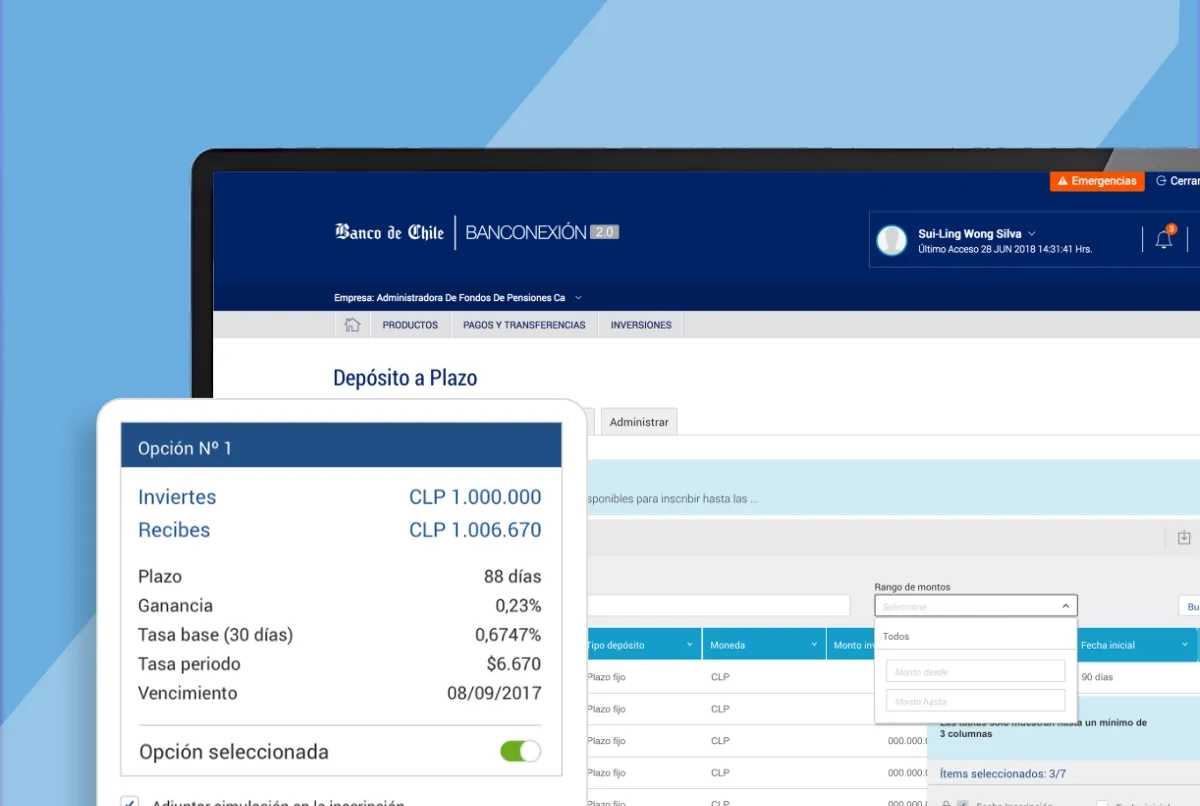Open the PRODUCTOS menu
Screen dimensions: 1200x806
410,325
